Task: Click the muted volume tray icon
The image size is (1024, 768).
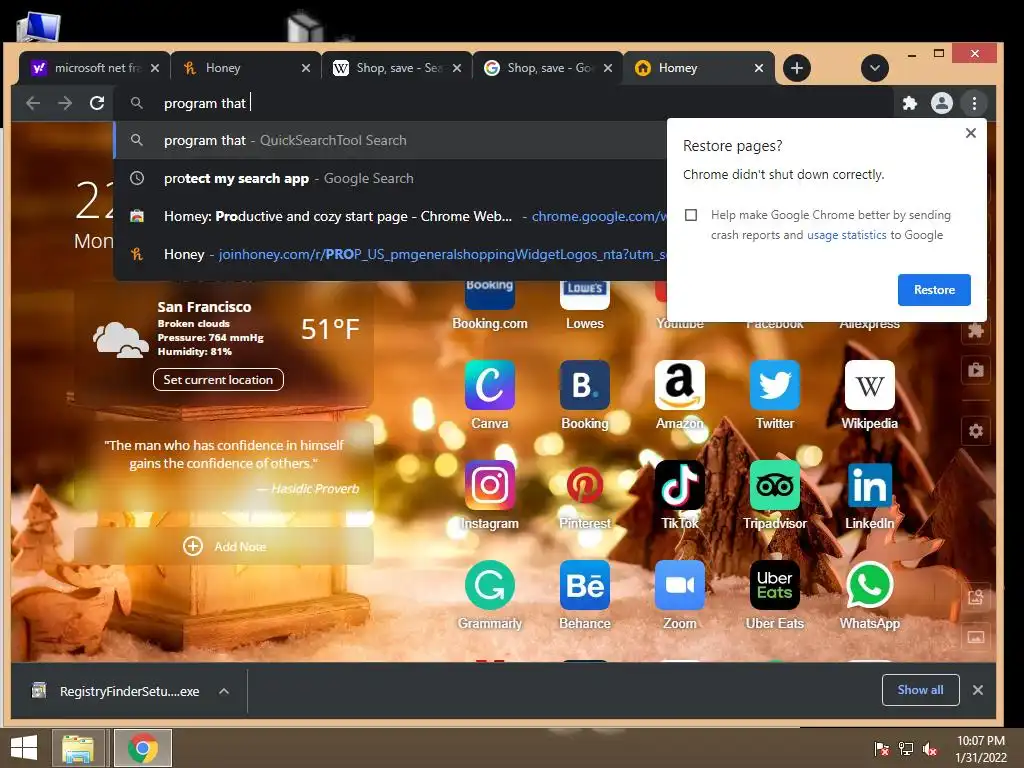Action: 930,748
